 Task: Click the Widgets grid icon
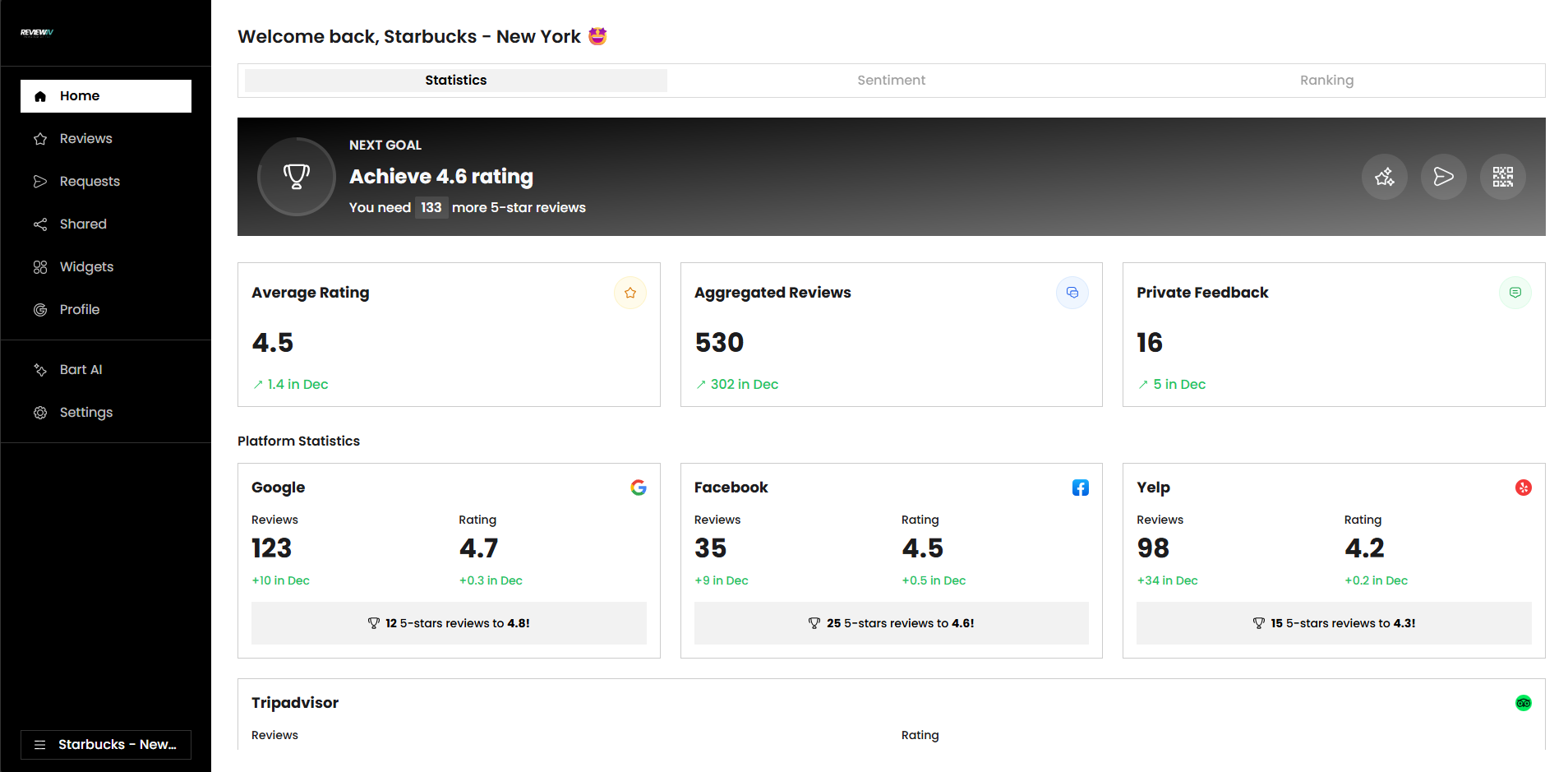(40, 267)
